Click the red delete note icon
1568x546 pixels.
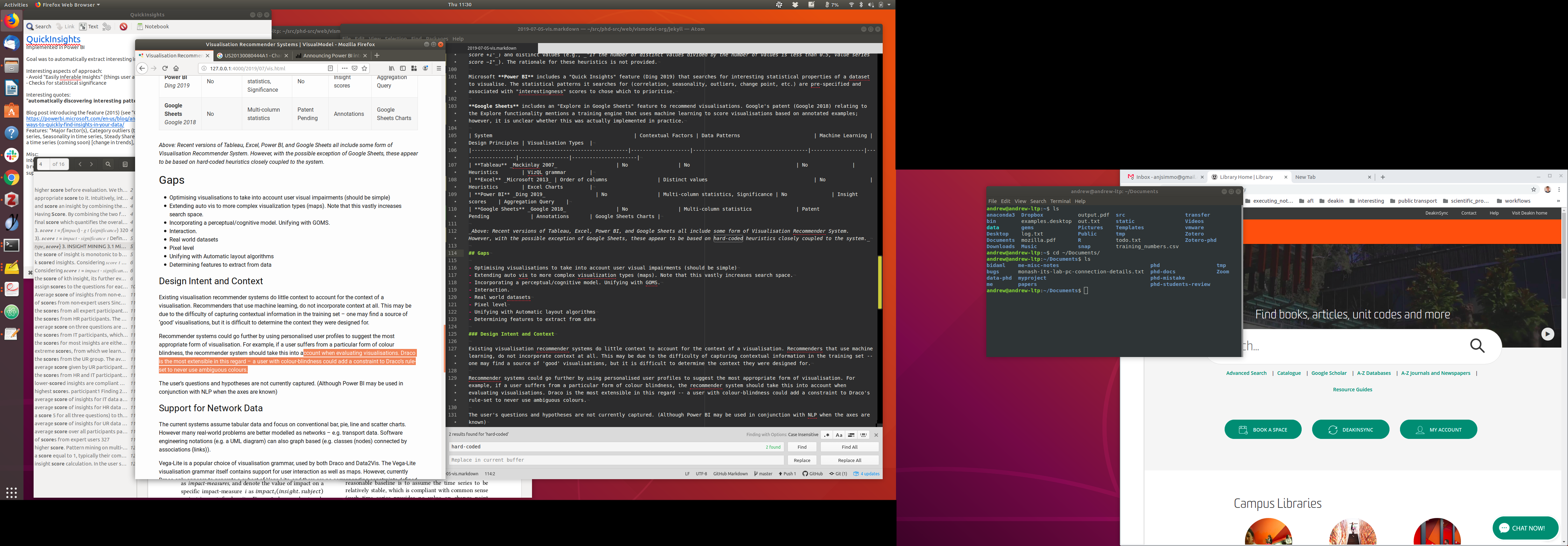pos(124,27)
